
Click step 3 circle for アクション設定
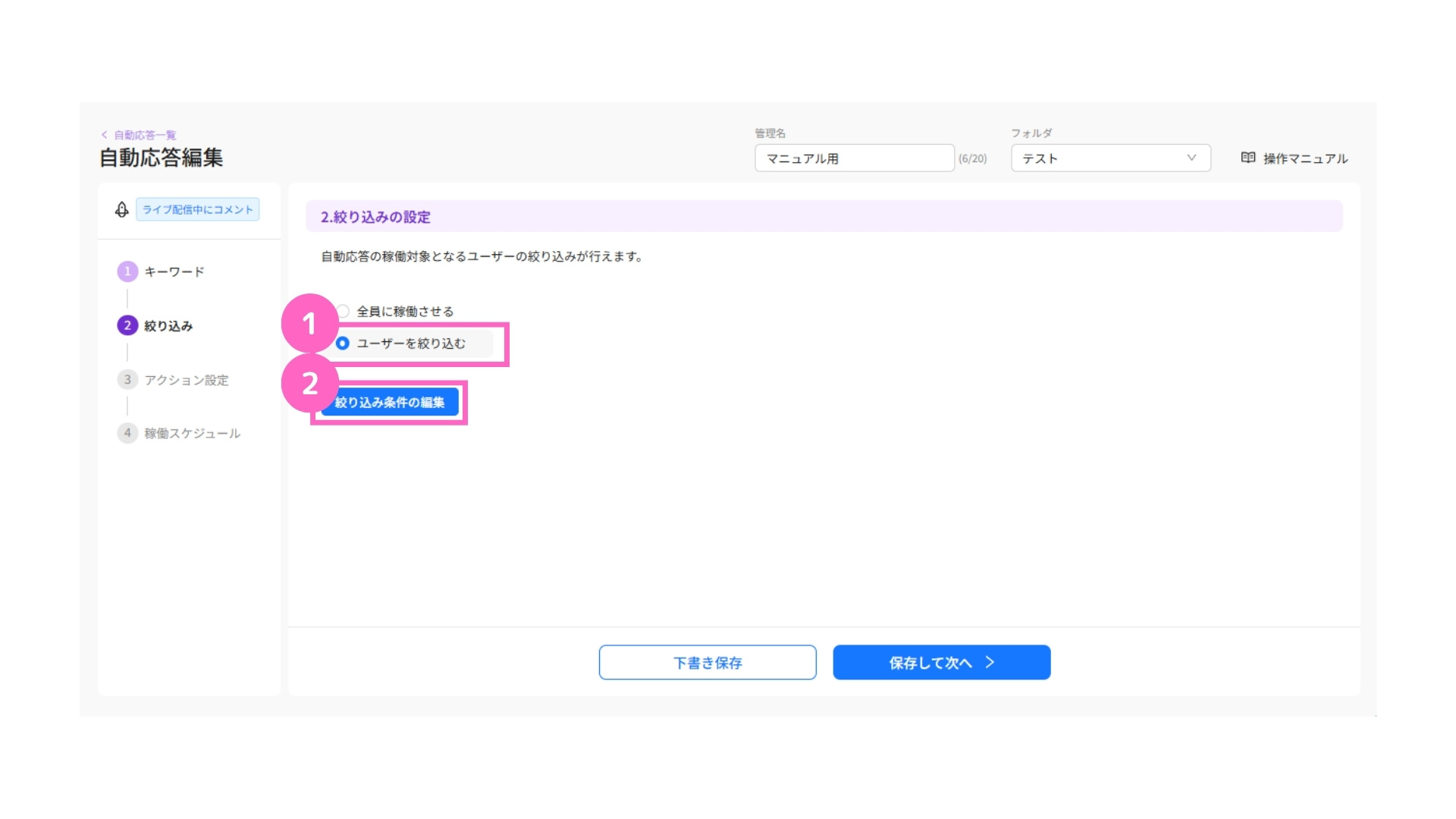pyautogui.click(x=127, y=379)
